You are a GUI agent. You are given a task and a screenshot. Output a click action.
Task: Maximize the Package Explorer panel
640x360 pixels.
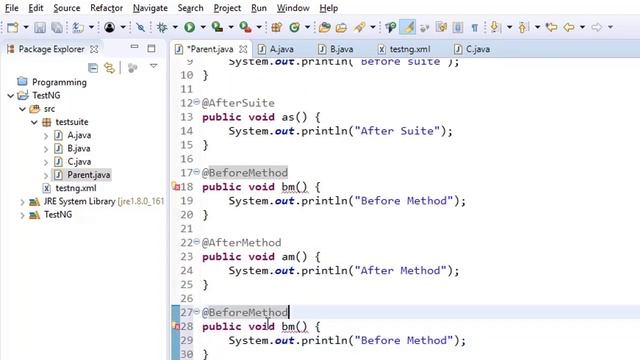pyautogui.click(x=151, y=49)
